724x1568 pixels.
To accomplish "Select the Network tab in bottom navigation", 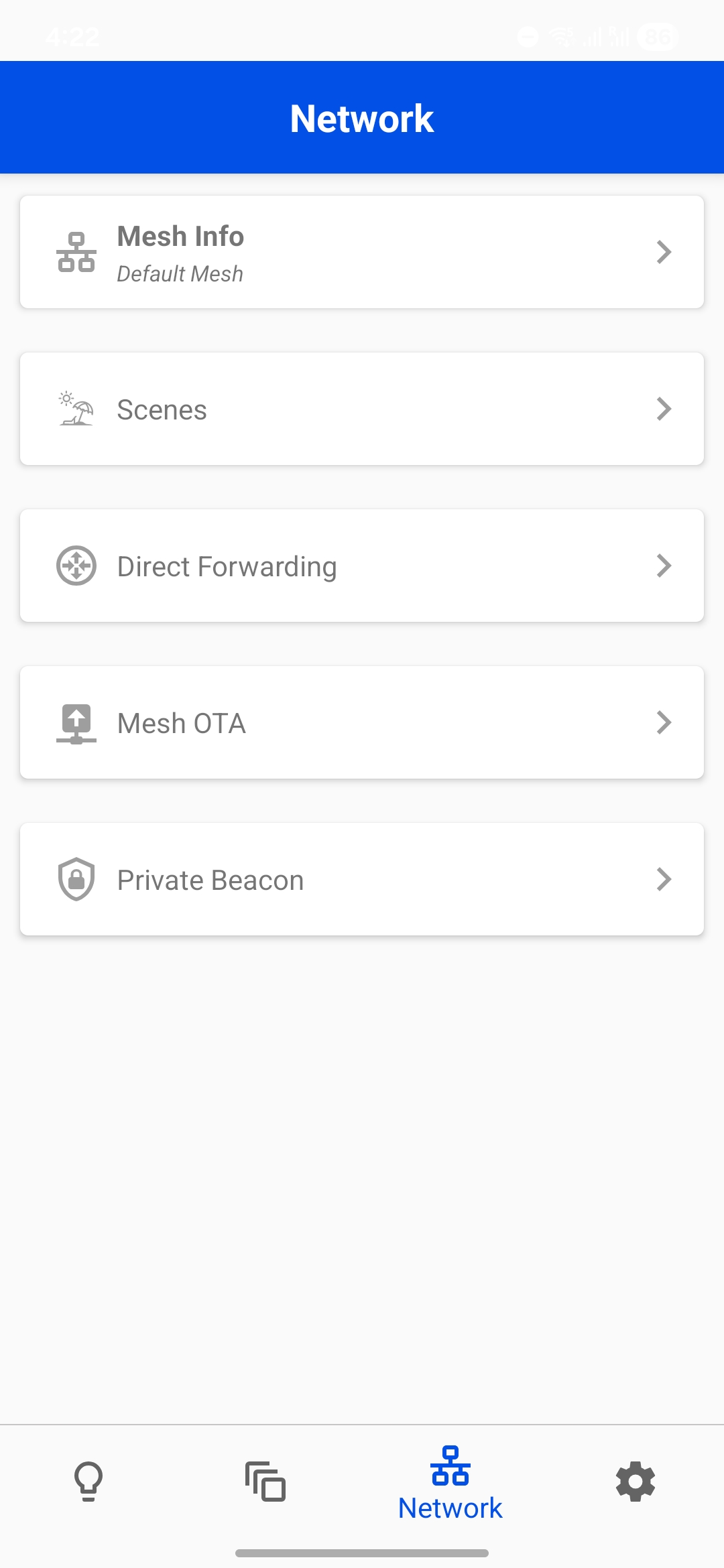I will point(450,1484).
